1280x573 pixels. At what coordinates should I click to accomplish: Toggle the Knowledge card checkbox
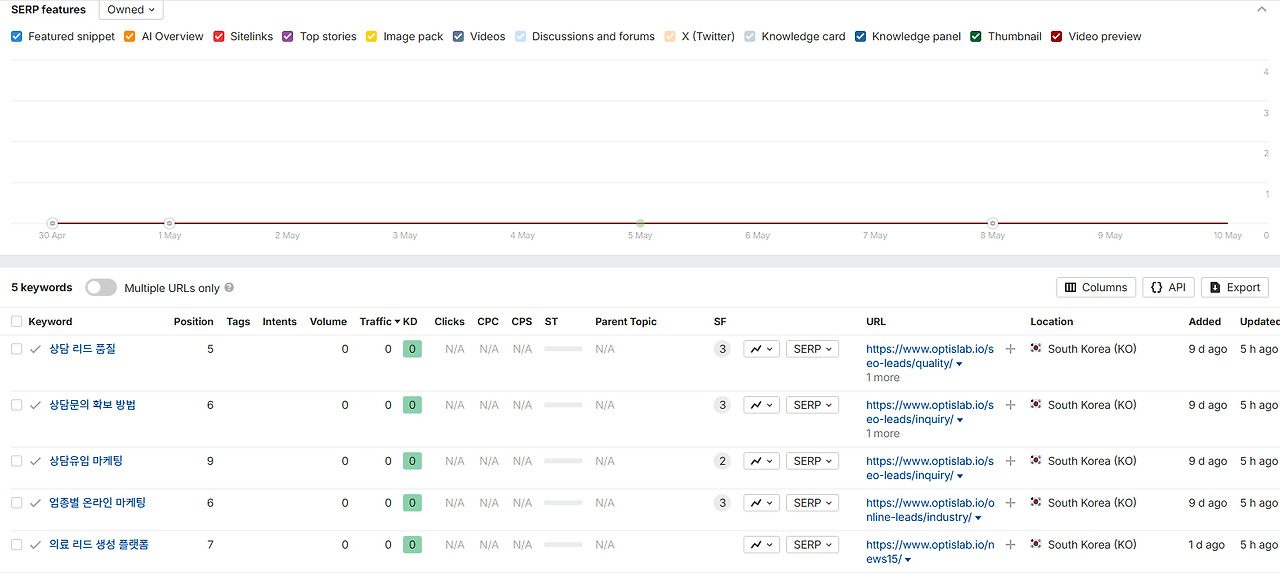click(x=750, y=36)
